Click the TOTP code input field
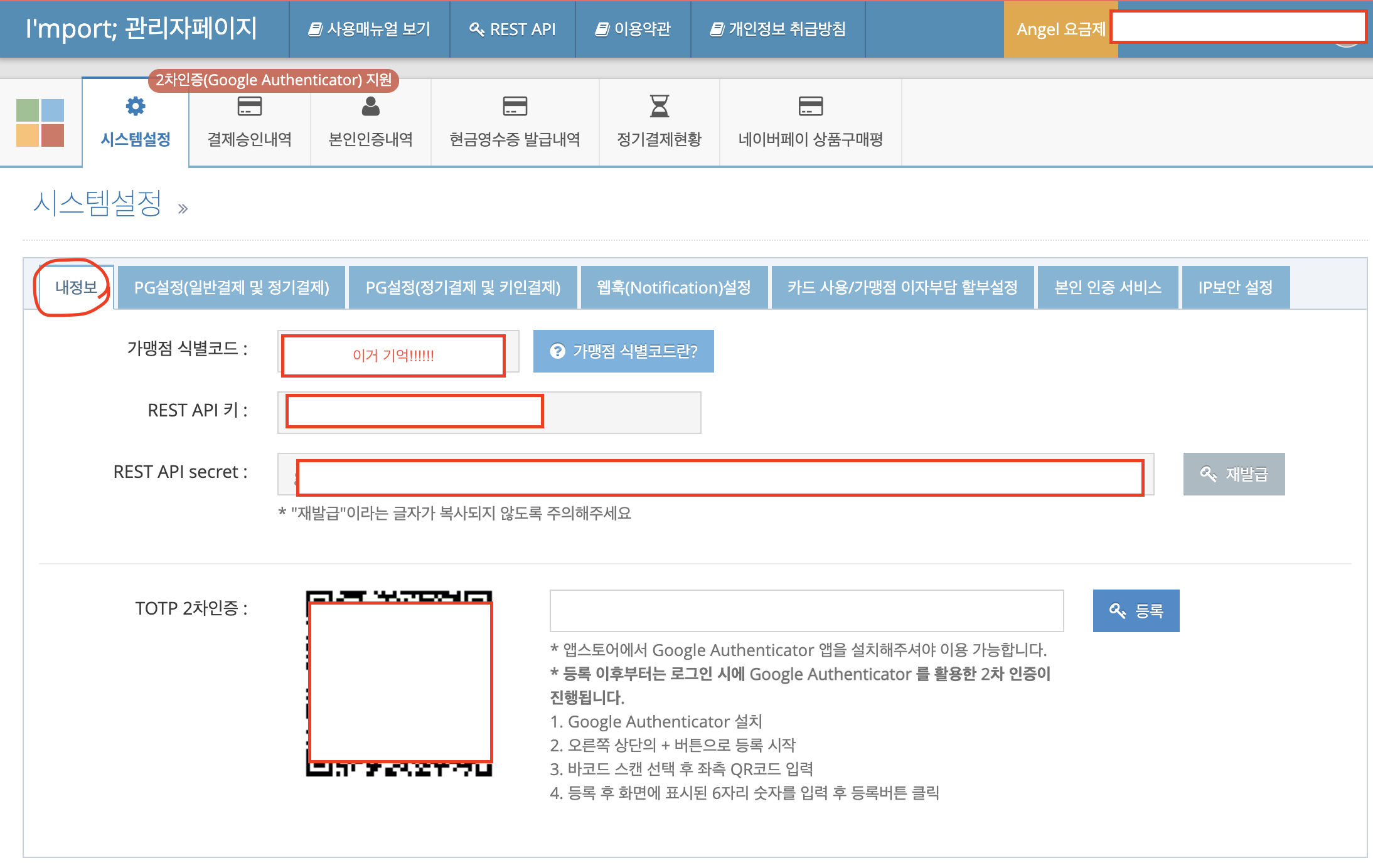 [806, 610]
